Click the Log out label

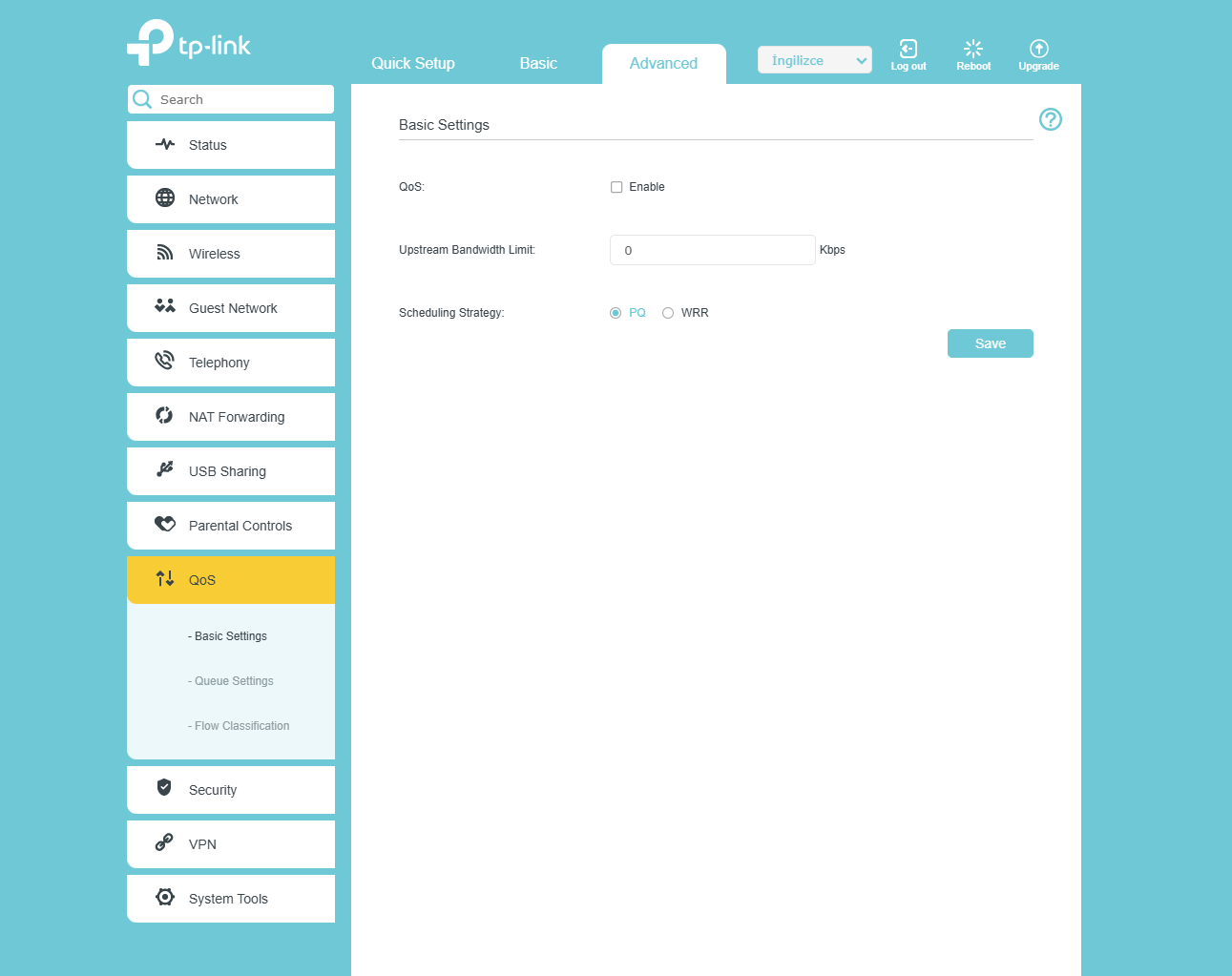908,67
